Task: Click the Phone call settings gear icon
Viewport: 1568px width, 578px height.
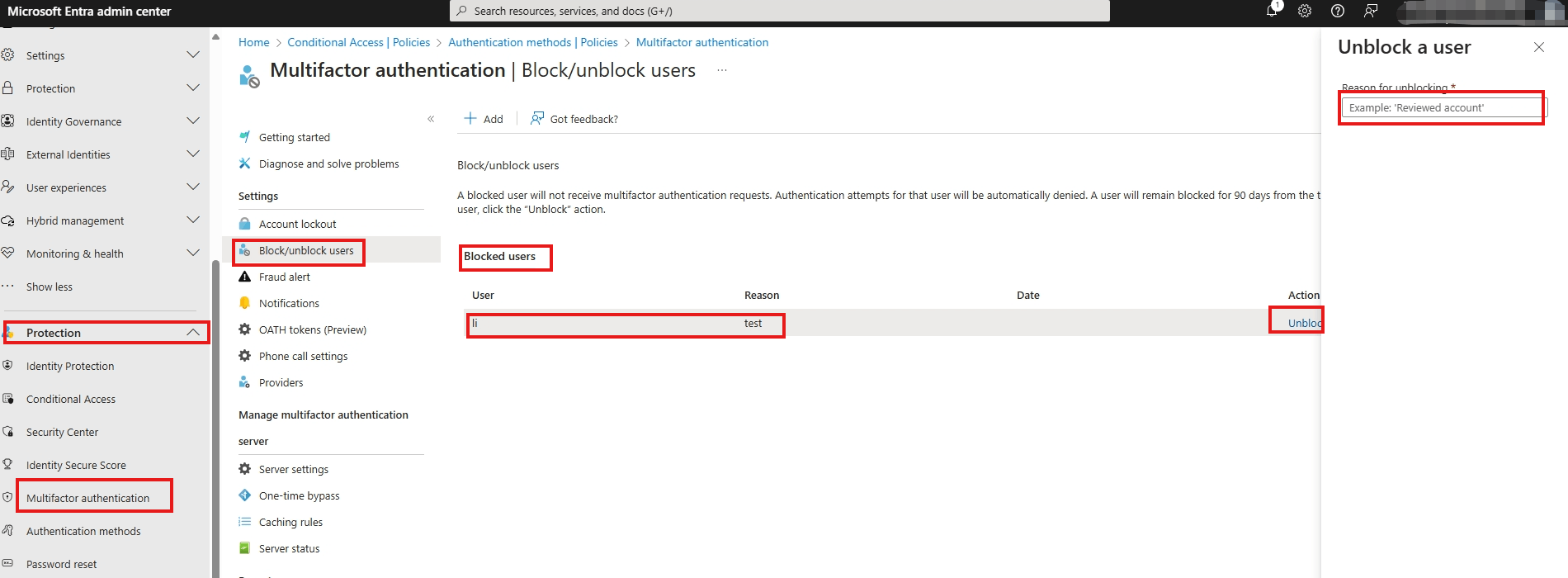Action: [244, 356]
